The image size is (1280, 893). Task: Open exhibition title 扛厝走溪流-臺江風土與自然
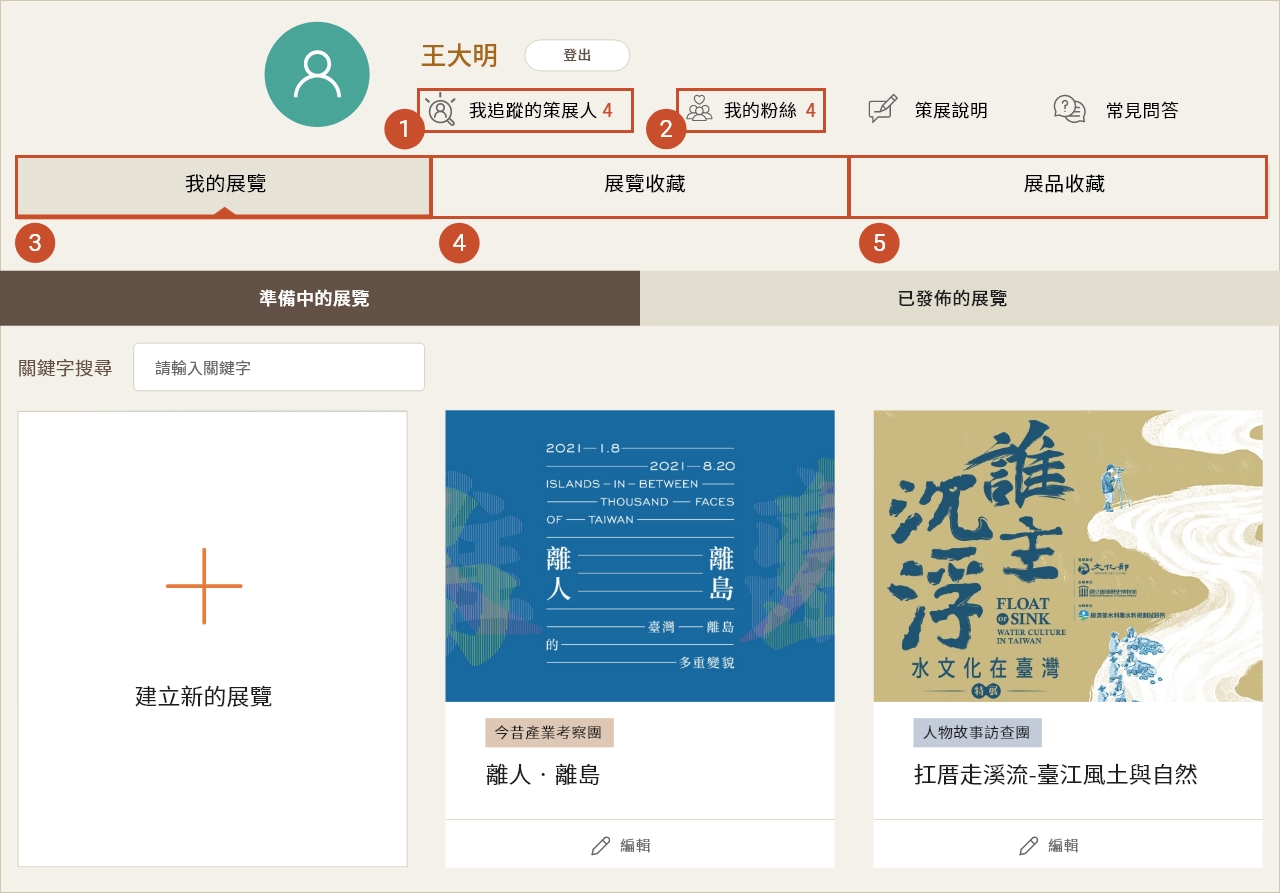click(1056, 775)
